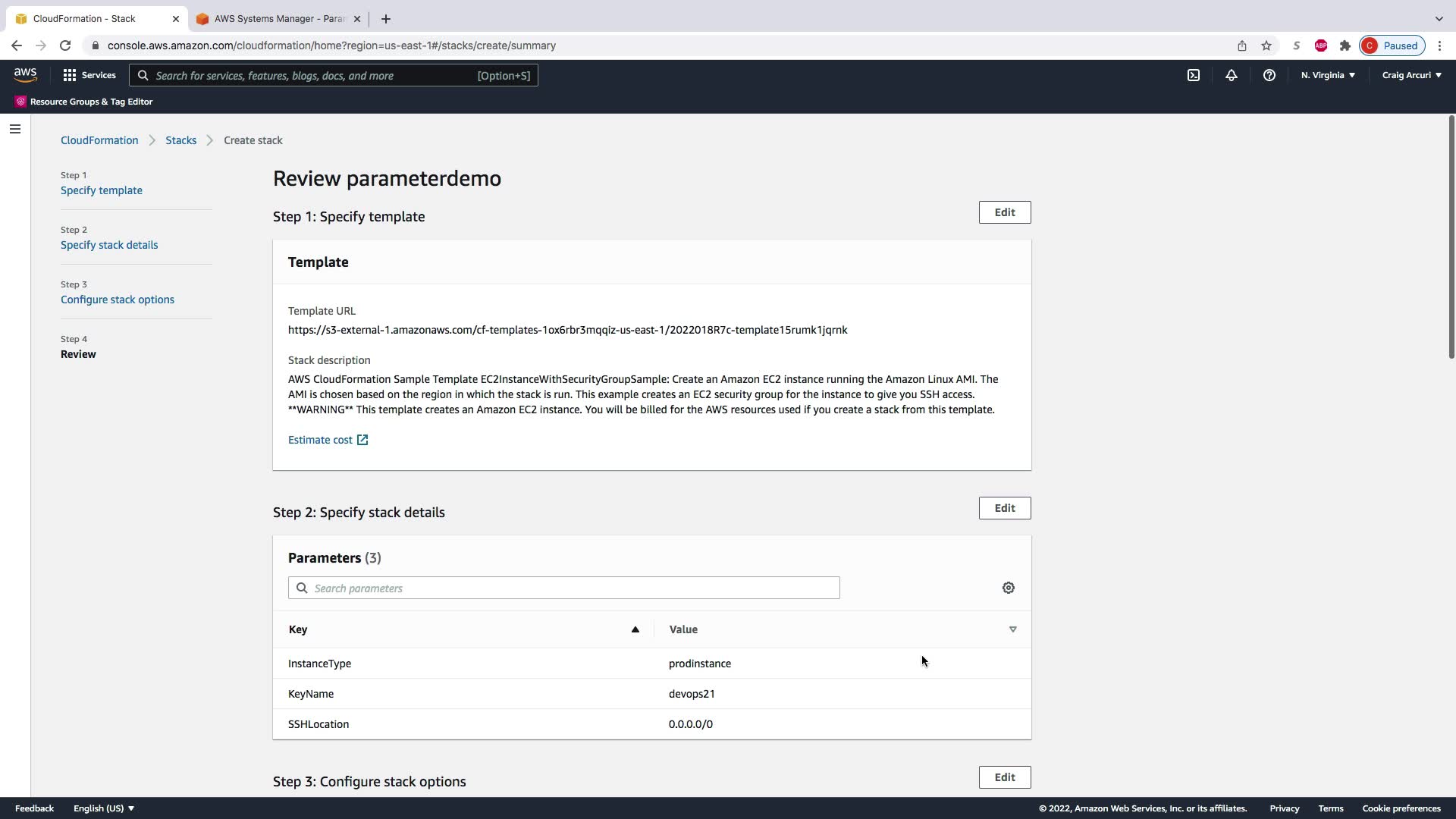Screen dimensions: 1456x819
Task: Expand the N. Virginia region dropdown
Action: (x=1328, y=75)
